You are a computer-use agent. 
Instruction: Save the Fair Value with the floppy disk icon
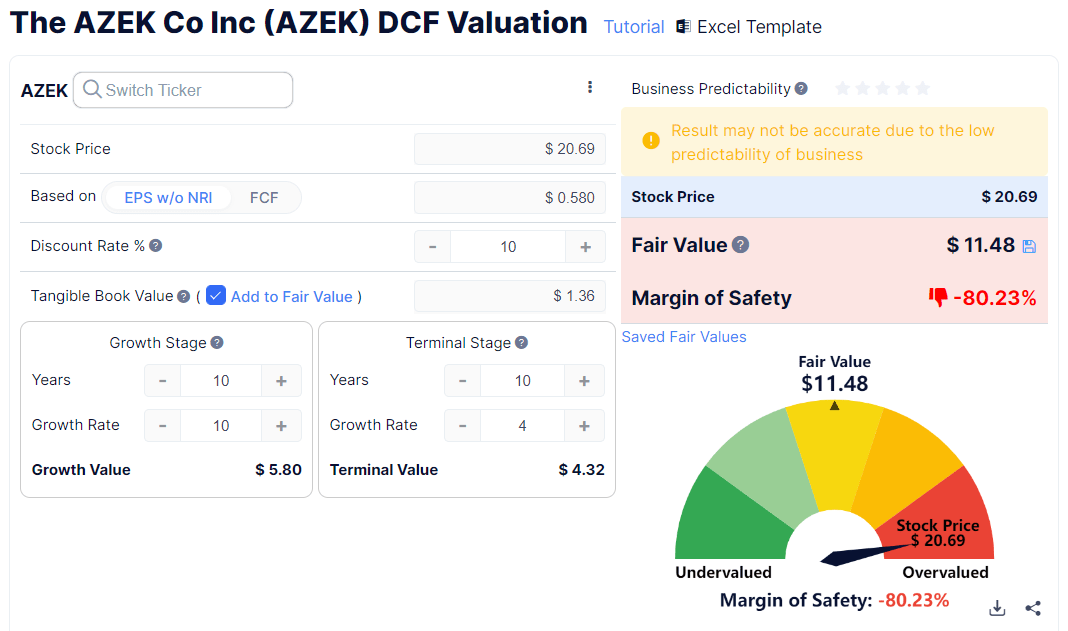1029,245
